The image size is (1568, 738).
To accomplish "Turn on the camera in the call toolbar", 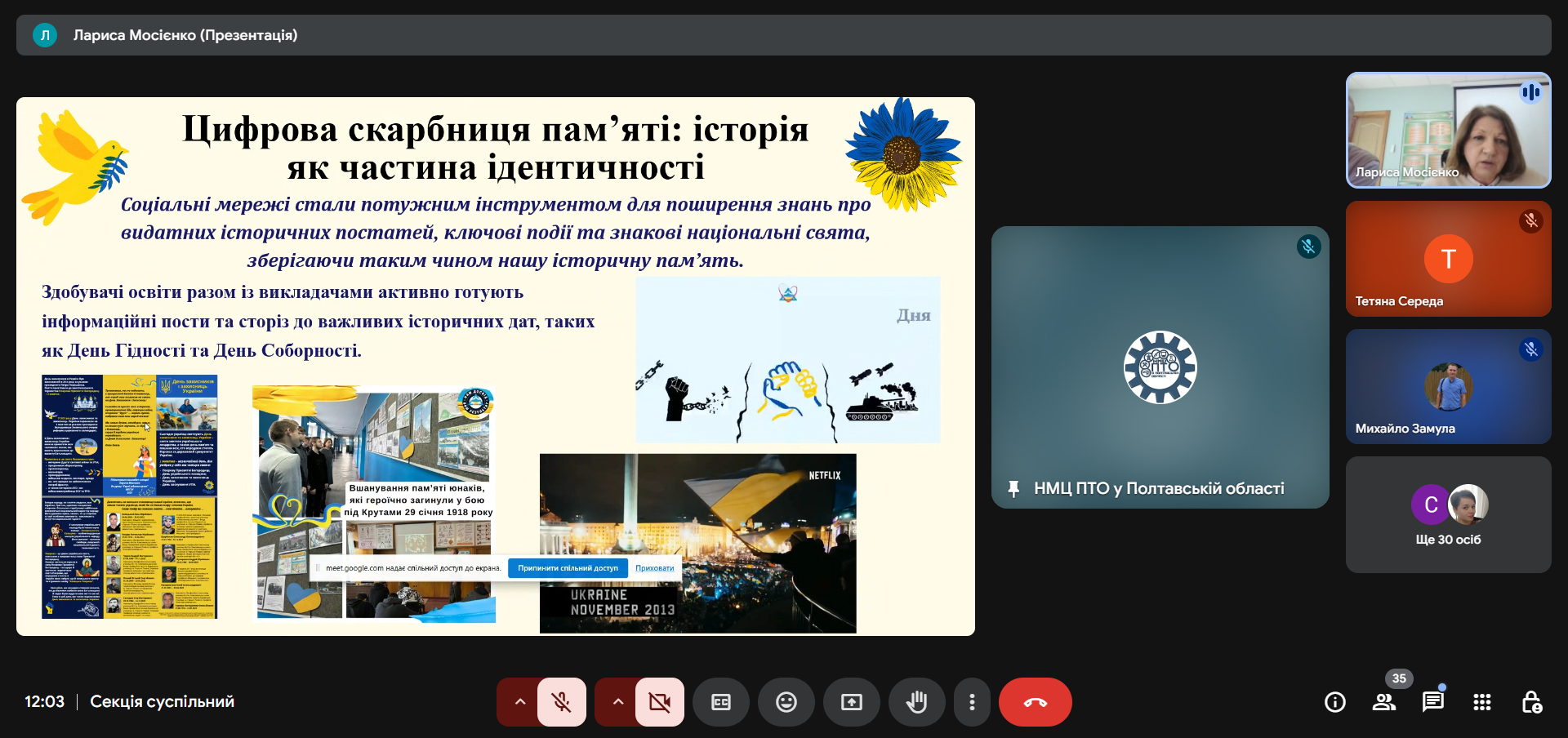I will [659, 702].
